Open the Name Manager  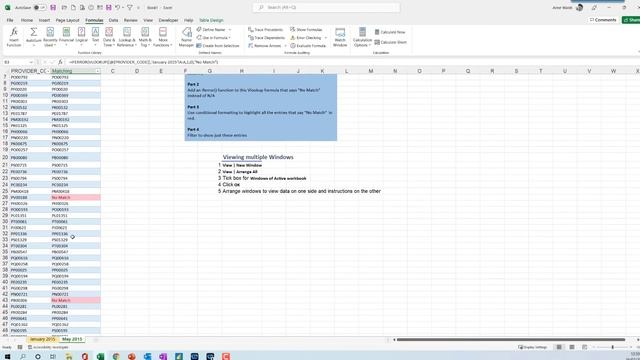pos(186,37)
